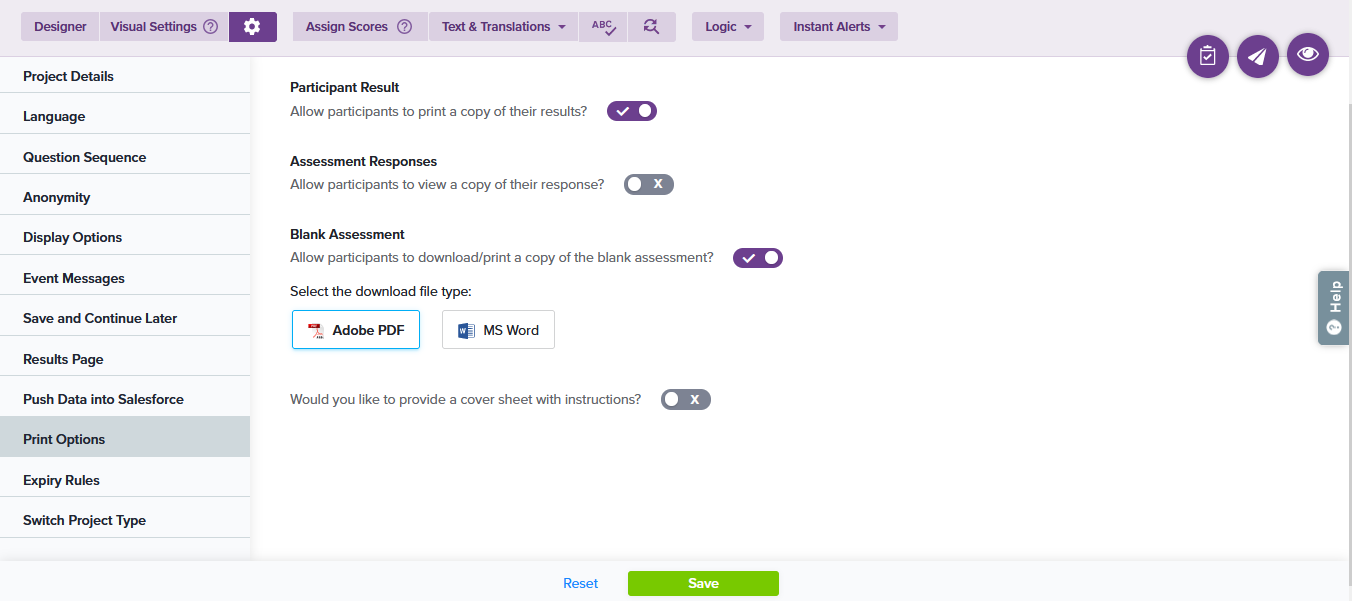Open Expiry Rules in the sidebar

pos(62,480)
